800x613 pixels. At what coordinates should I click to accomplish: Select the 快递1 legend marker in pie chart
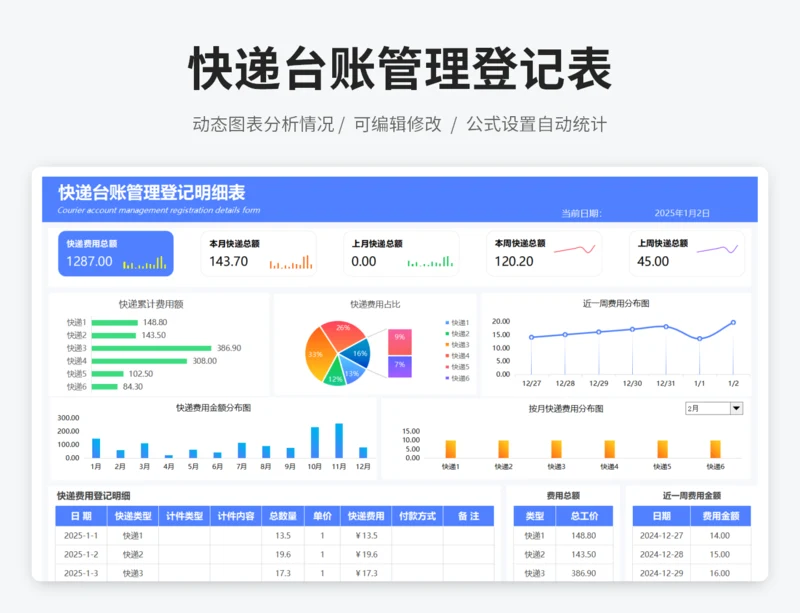[x=447, y=323]
